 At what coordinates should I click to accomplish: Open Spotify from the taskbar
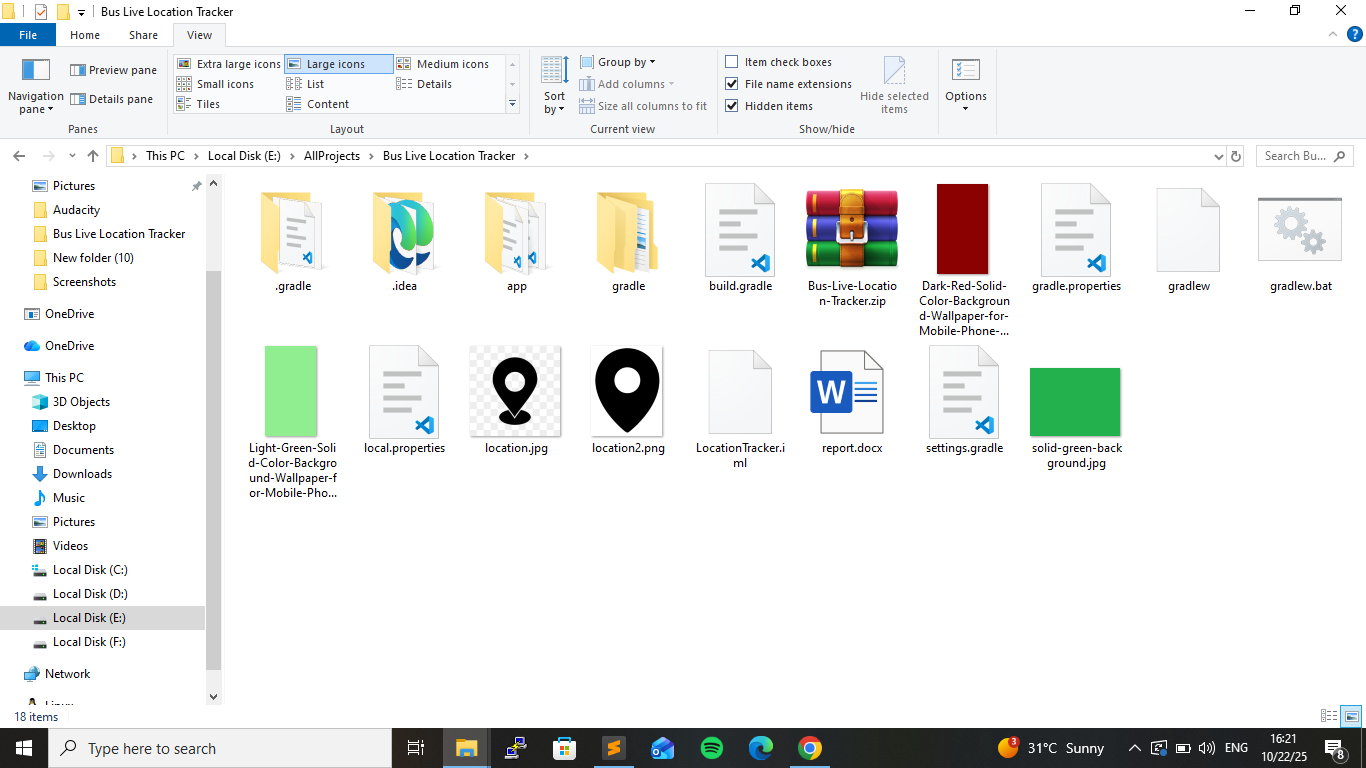point(712,748)
